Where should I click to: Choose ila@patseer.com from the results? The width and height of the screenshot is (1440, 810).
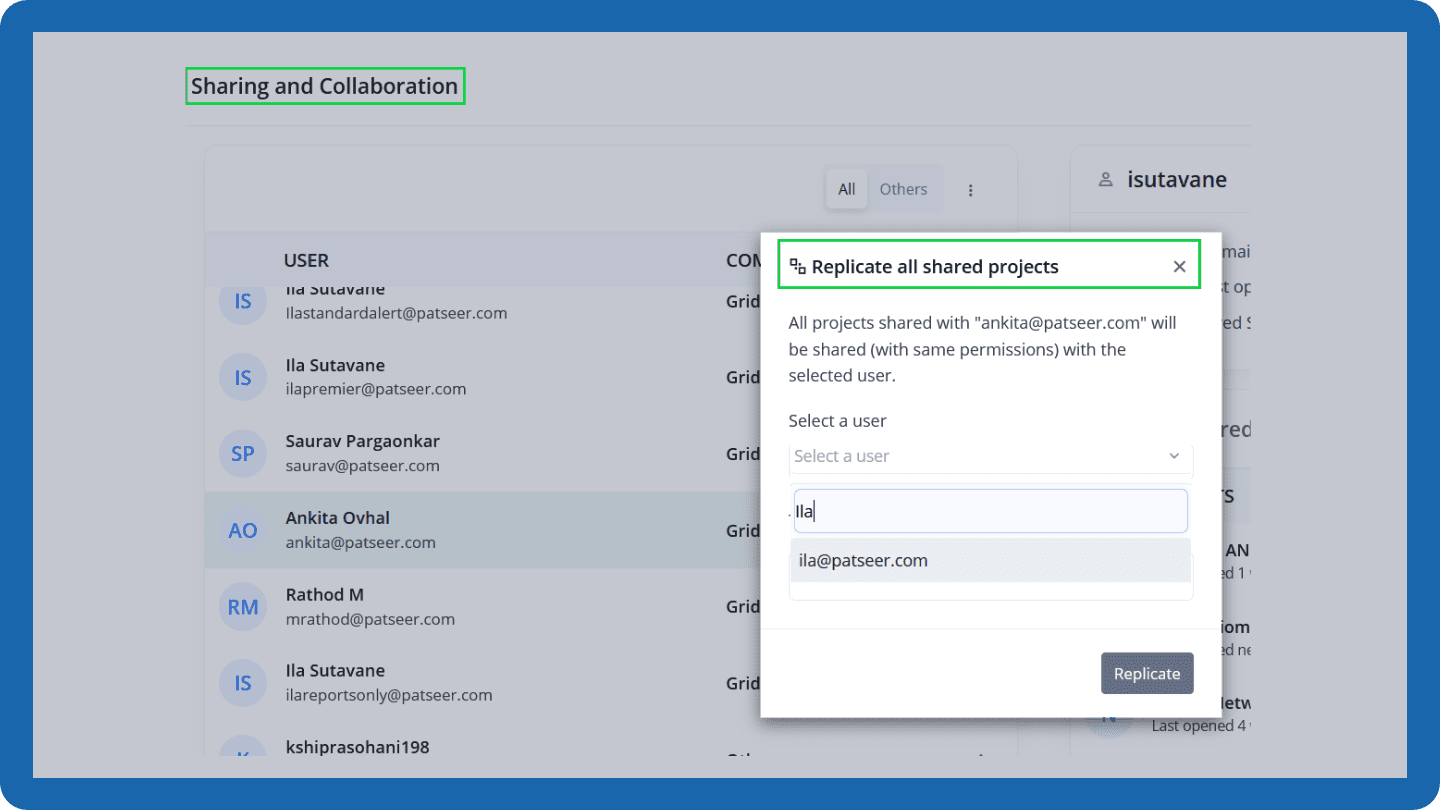pyautogui.click(x=990, y=561)
